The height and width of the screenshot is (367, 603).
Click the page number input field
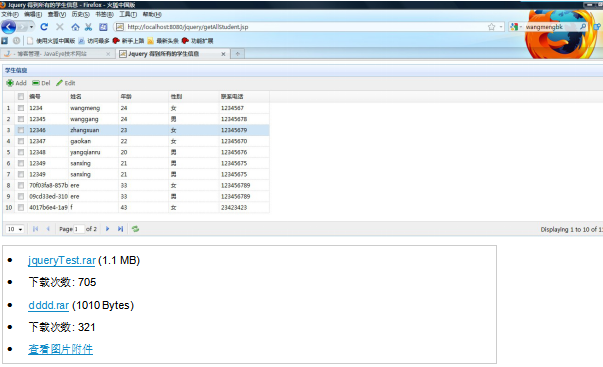79,229
